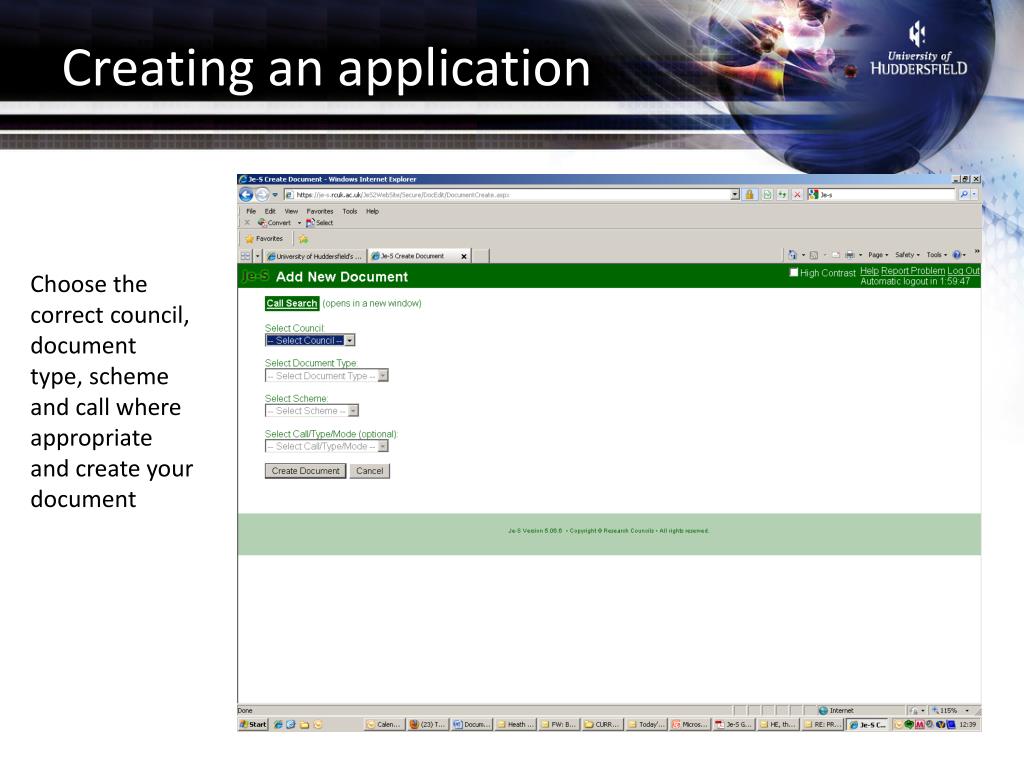
Task: Click the Read Mail icon in command bar
Action: (x=835, y=255)
